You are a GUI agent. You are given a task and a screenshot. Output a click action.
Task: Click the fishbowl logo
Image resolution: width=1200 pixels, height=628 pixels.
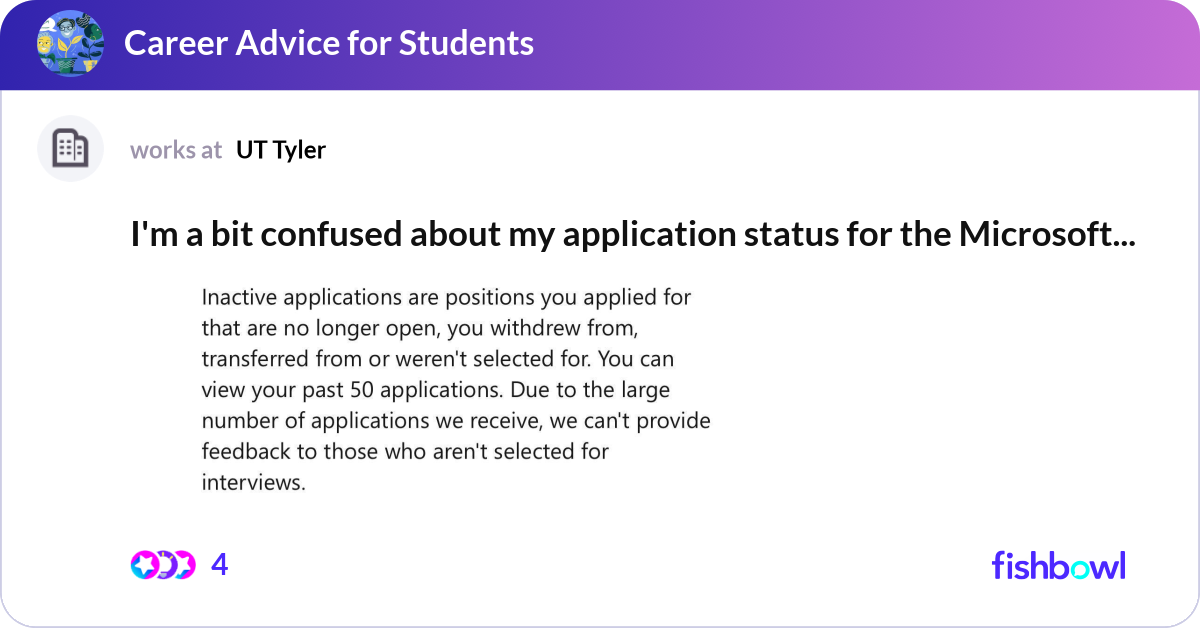click(x=1058, y=565)
